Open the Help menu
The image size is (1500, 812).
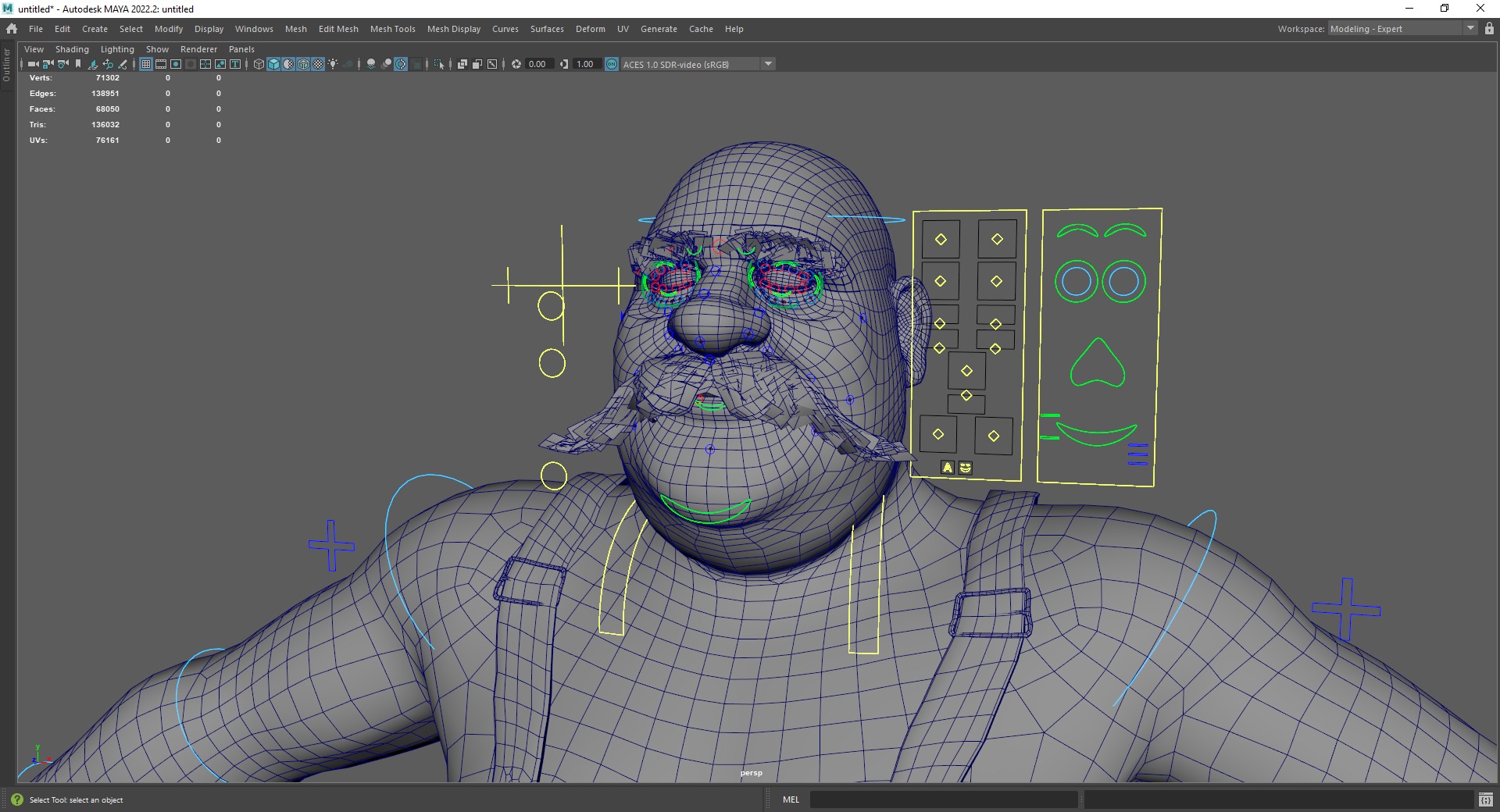click(x=734, y=29)
